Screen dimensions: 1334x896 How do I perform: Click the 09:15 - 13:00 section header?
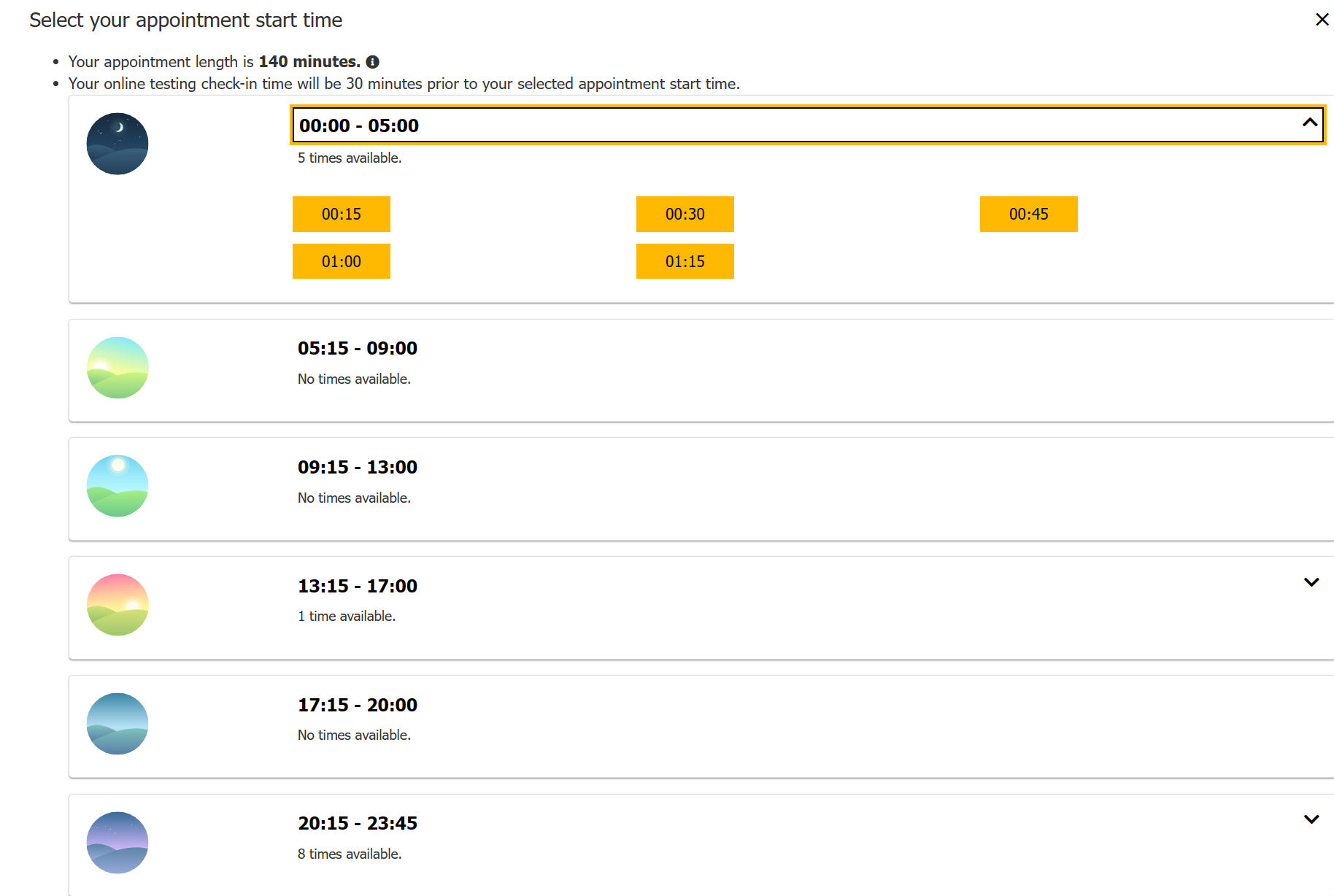pos(357,467)
